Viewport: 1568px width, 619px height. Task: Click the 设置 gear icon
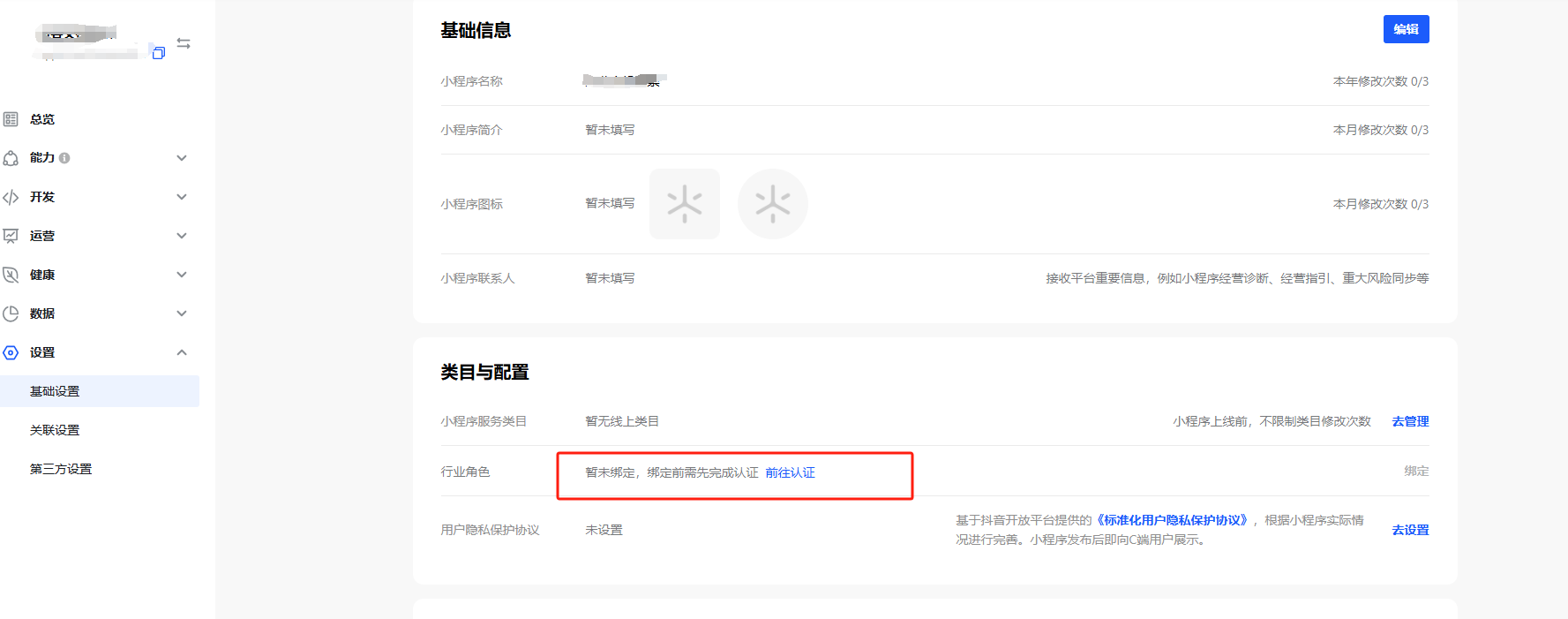tap(11, 352)
